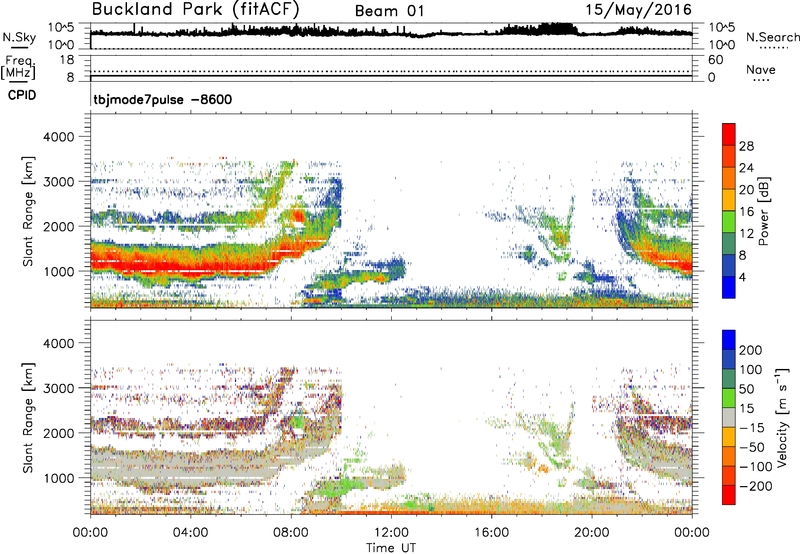Click the "Freq. [MHz]" axis label
The image size is (800, 554).
[18, 68]
